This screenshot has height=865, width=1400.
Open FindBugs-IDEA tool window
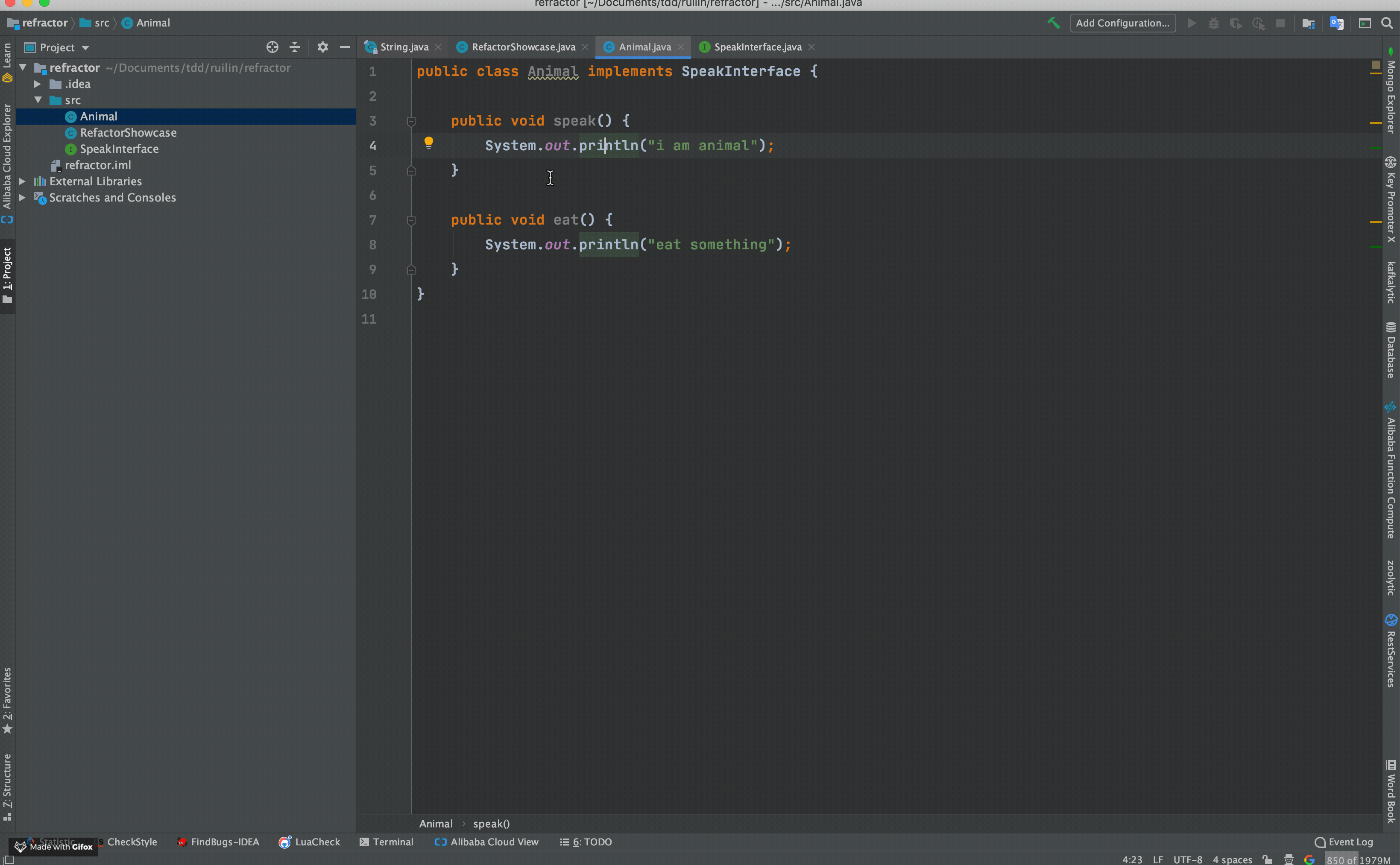coord(218,842)
